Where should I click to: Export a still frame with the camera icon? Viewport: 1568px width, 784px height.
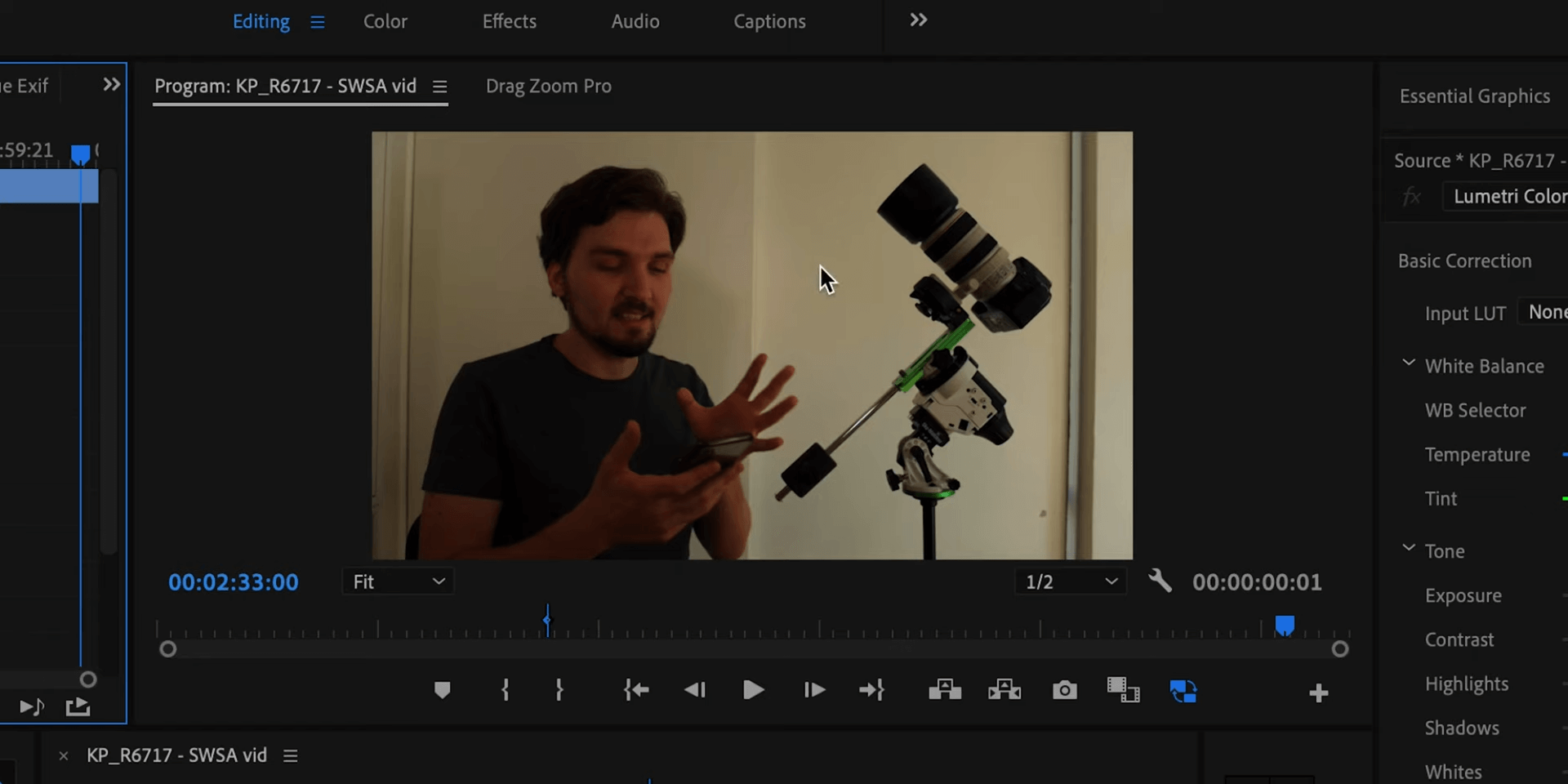pyautogui.click(x=1064, y=690)
